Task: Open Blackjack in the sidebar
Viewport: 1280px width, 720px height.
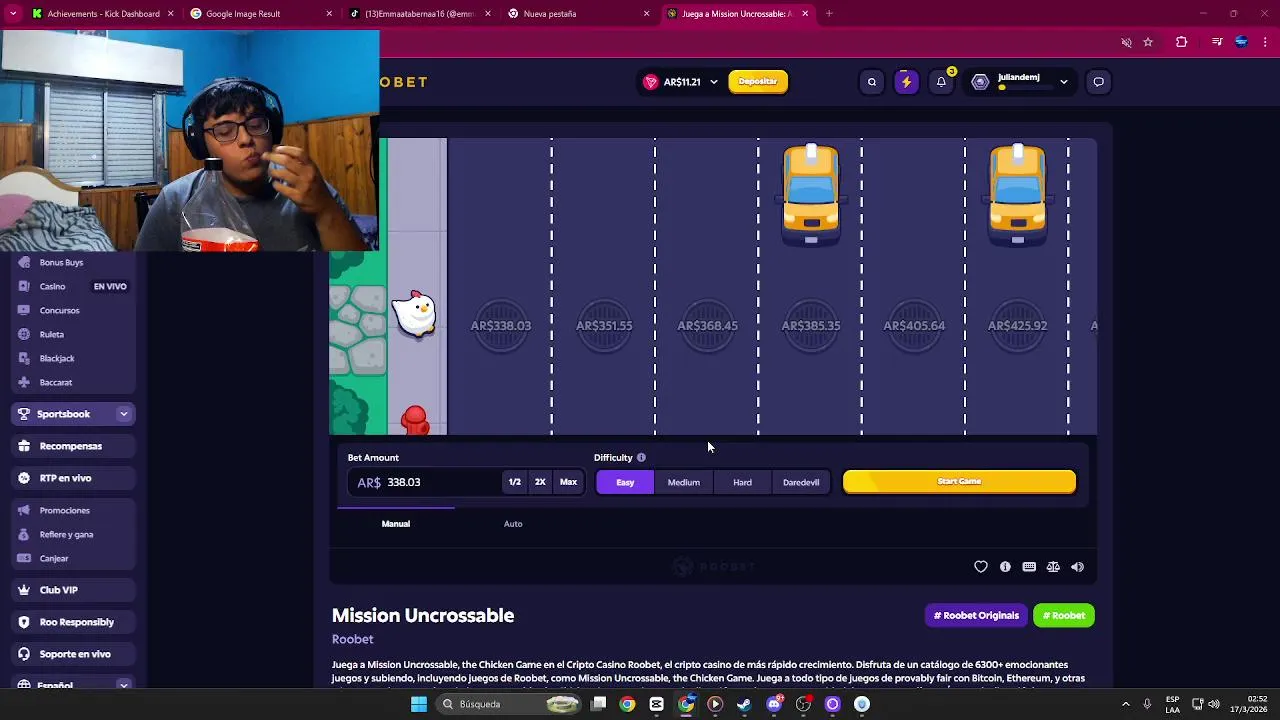Action: (x=57, y=358)
